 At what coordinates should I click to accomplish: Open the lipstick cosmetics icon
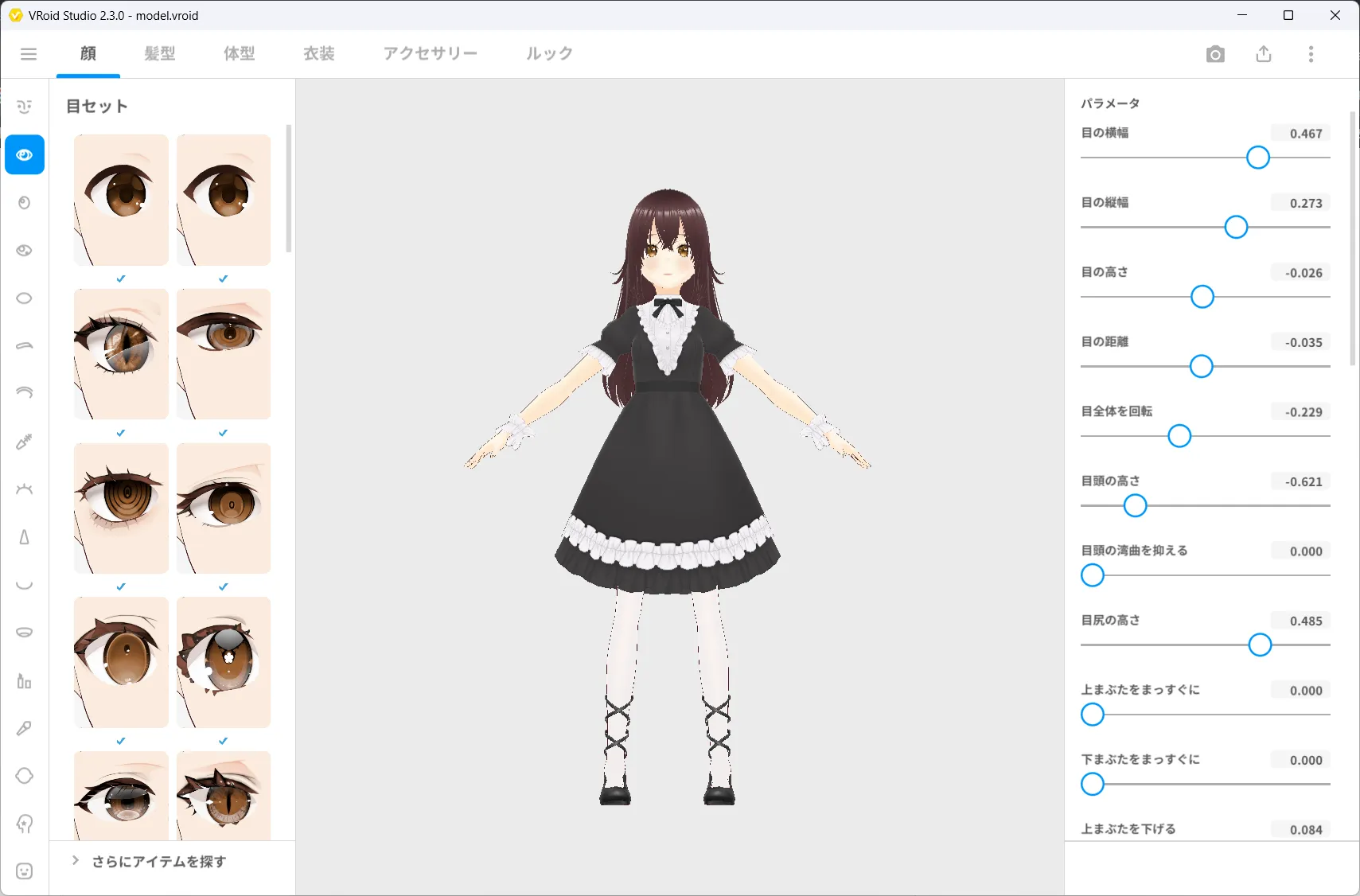25,681
